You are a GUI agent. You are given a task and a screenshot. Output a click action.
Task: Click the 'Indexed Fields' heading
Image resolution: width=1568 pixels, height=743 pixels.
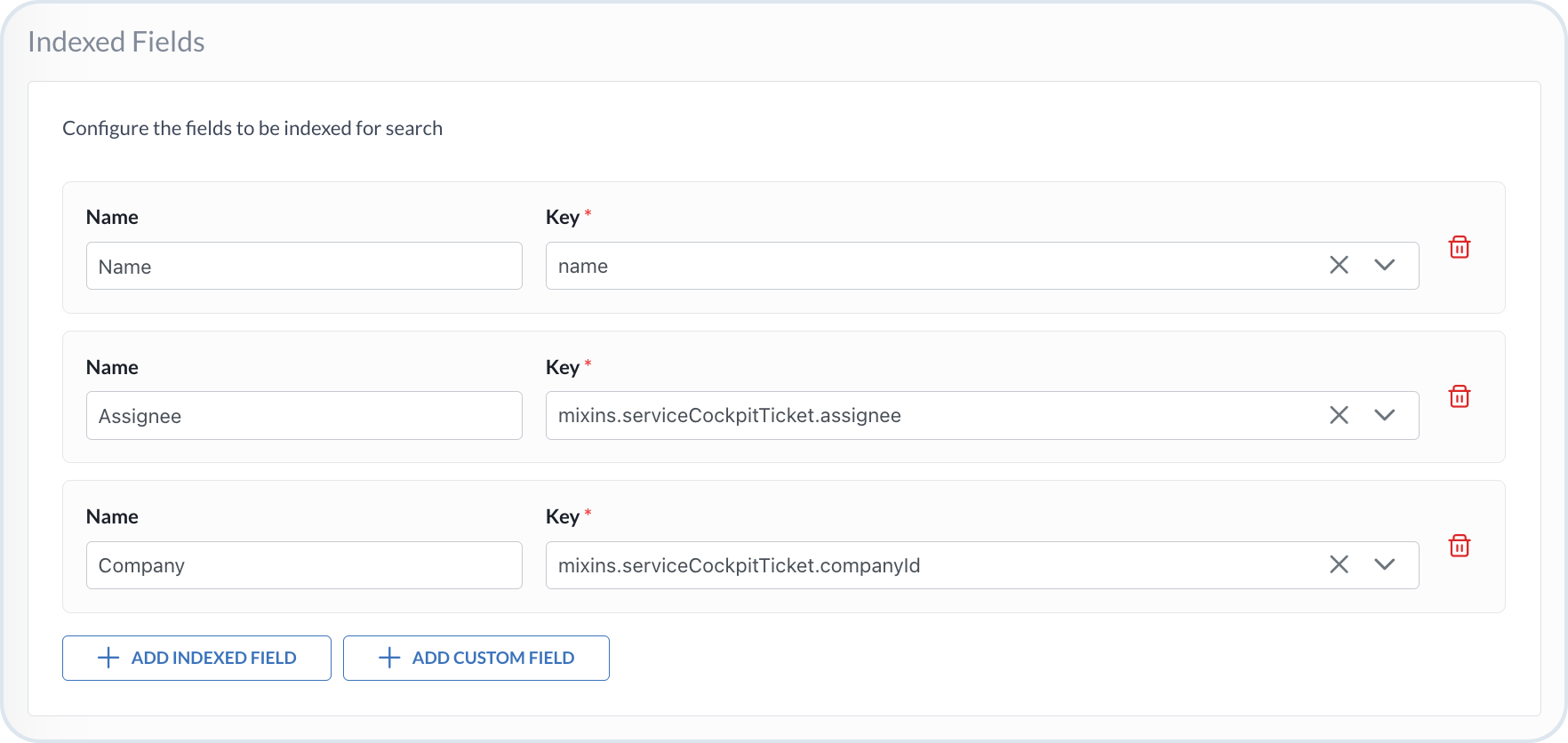[x=116, y=42]
